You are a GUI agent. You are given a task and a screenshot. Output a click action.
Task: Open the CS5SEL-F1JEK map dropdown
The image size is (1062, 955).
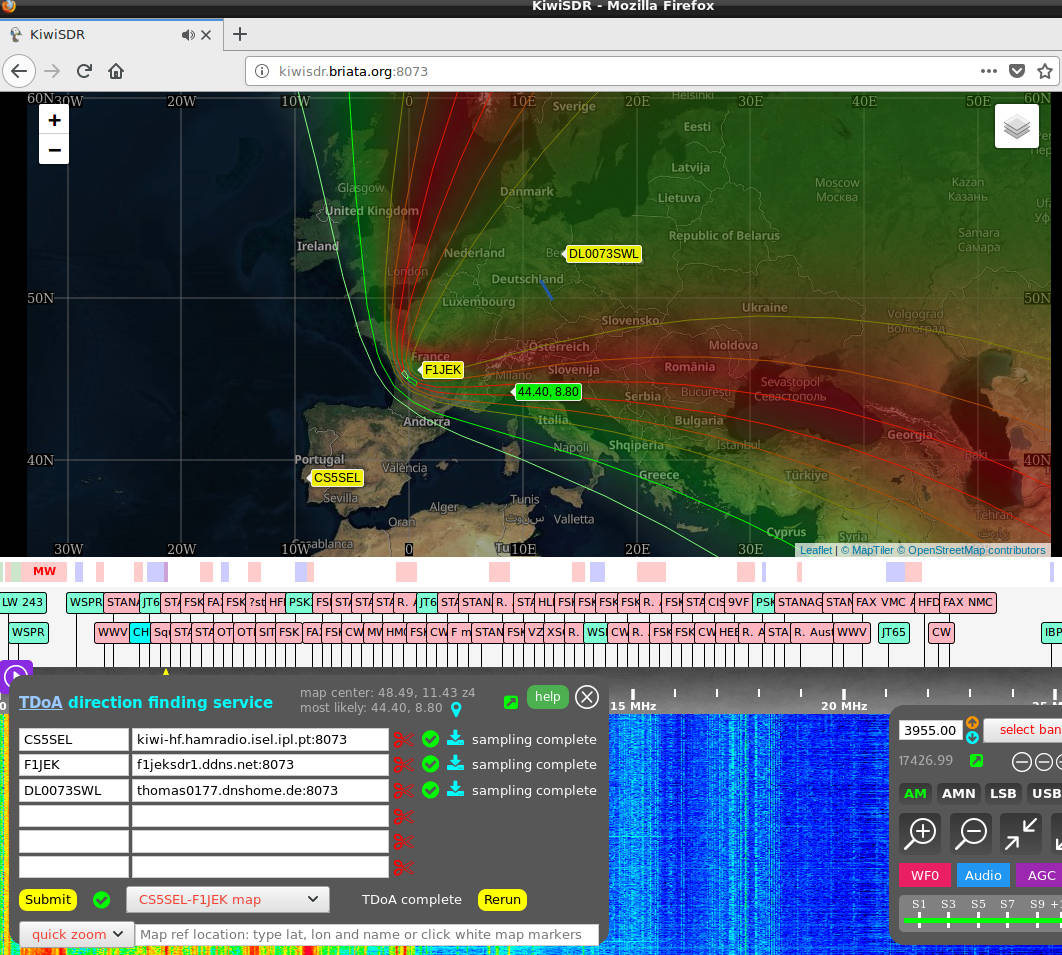click(x=227, y=899)
